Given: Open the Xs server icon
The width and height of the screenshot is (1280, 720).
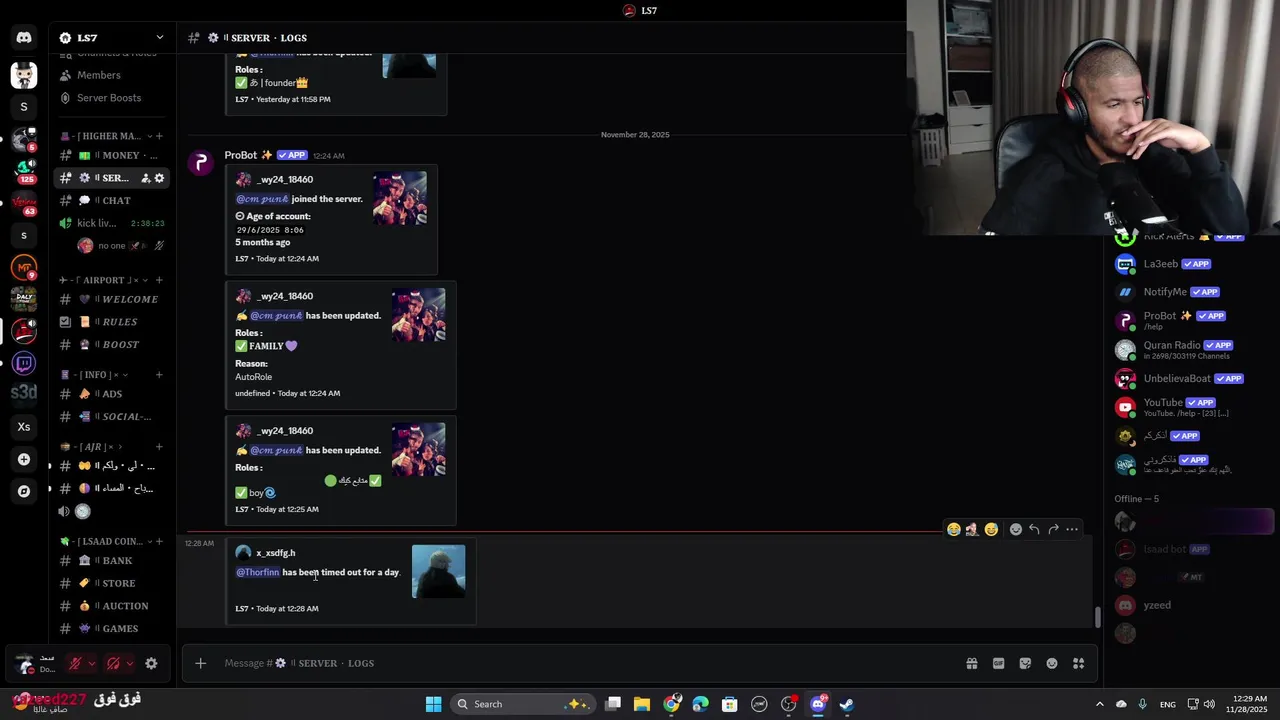Looking at the screenshot, I should (24, 427).
